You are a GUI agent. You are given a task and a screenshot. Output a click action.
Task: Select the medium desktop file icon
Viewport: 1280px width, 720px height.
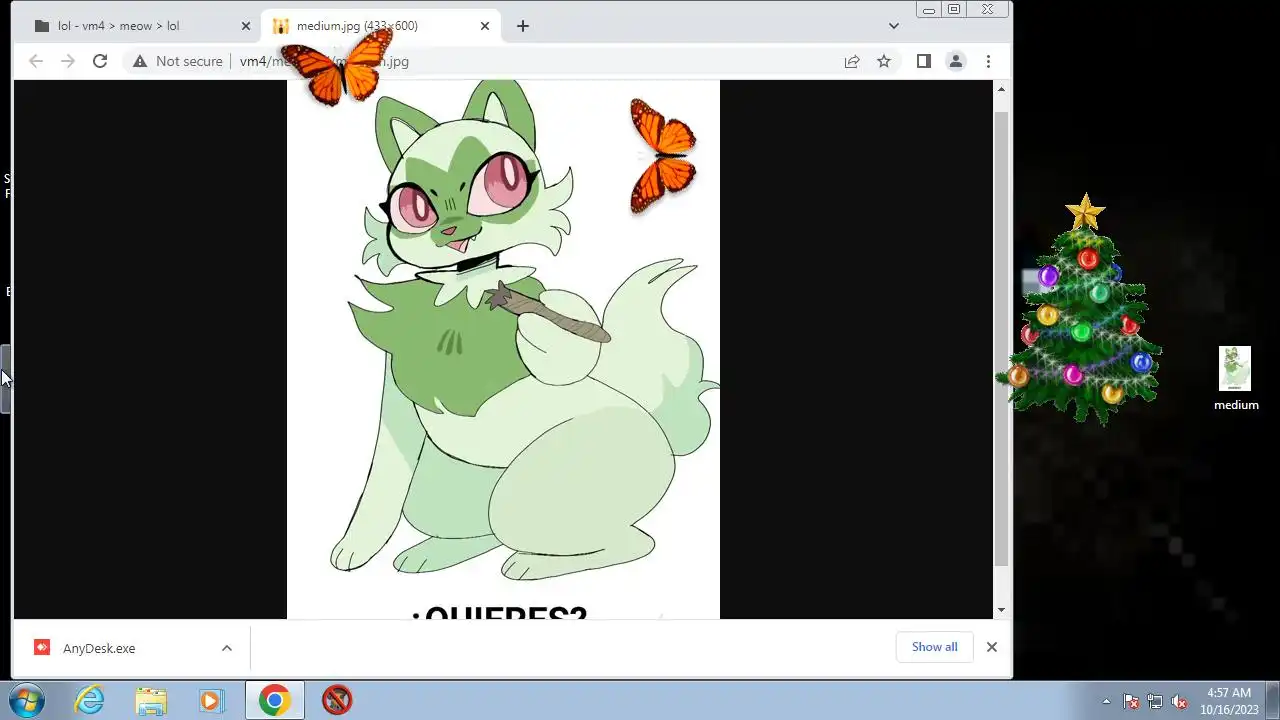pos(1236,378)
